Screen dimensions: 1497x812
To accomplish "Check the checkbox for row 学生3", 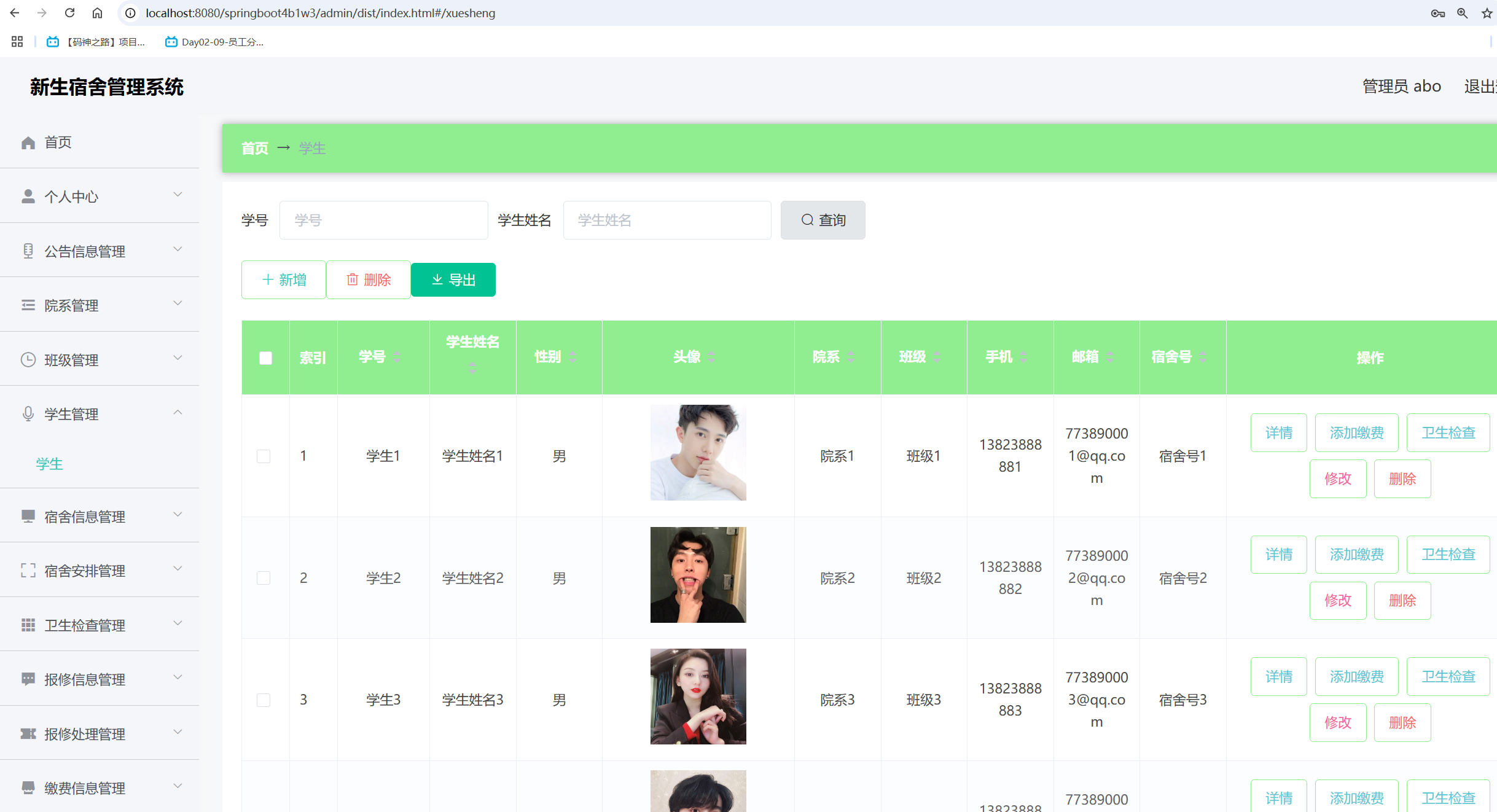I will point(264,700).
